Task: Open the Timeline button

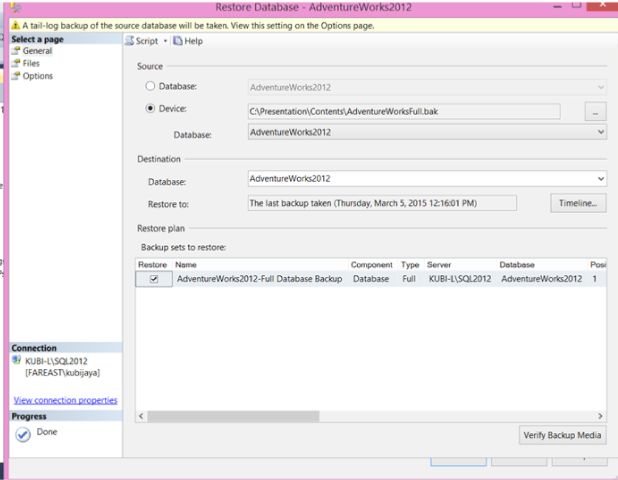Action: (578, 203)
